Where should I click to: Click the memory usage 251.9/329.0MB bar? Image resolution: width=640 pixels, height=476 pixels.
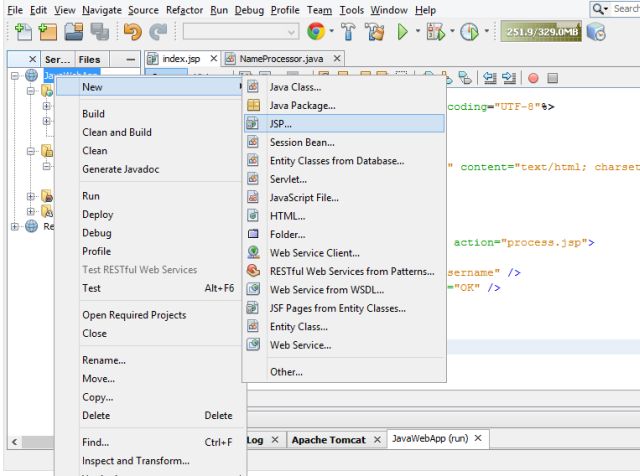tap(541, 31)
